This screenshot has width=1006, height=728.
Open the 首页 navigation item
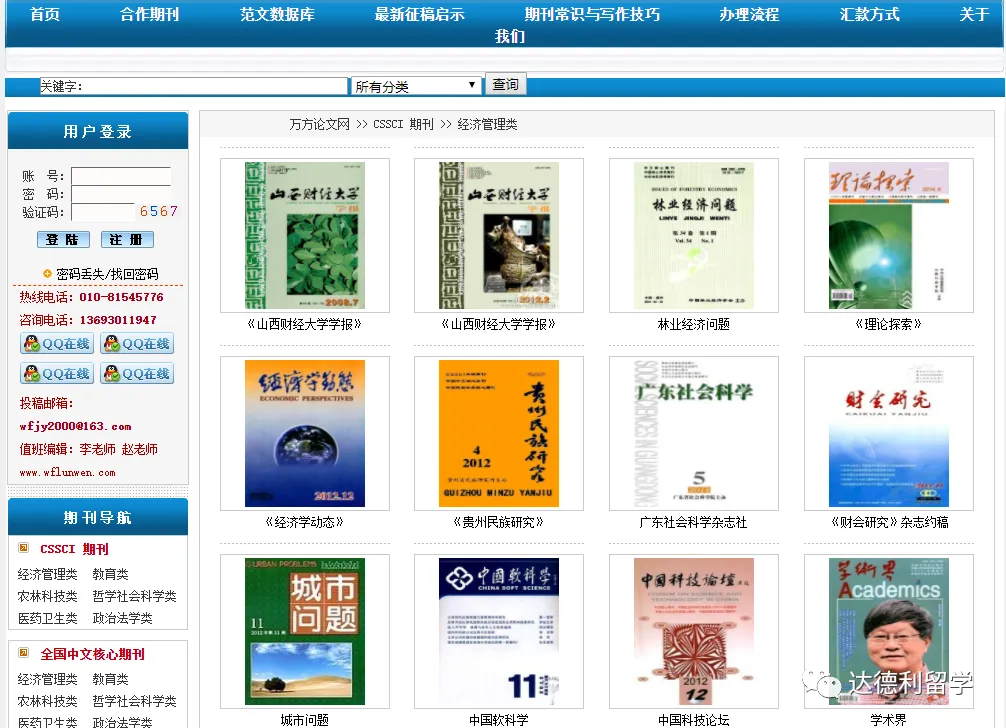click(x=45, y=14)
